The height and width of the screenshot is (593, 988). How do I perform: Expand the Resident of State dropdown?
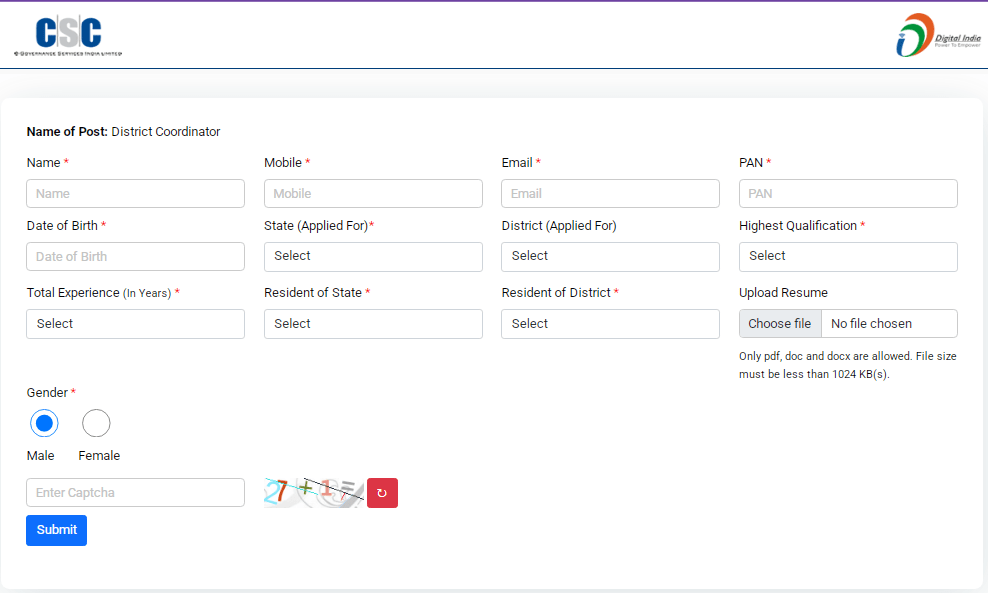(x=373, y=324)
